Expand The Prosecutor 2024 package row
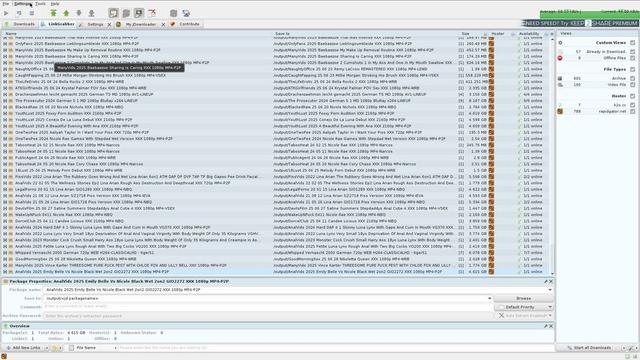This screenshot has width=640, height=360. click(x=5, y=100)
